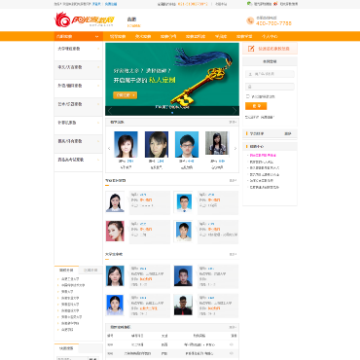
Task: Click the pencil-and-paper icon on the register button
Action: [251, 49]
